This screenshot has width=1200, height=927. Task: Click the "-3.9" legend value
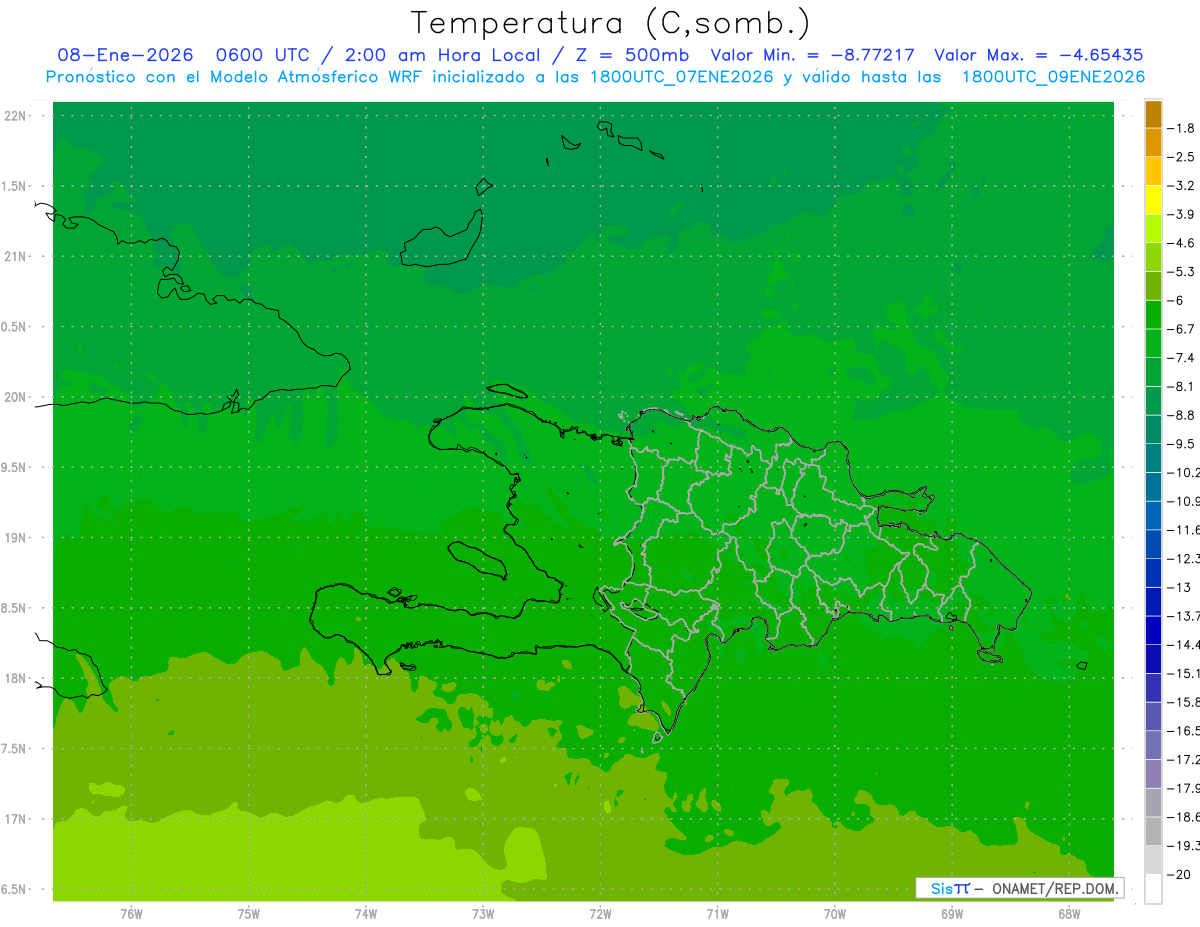click(1181, 214)
